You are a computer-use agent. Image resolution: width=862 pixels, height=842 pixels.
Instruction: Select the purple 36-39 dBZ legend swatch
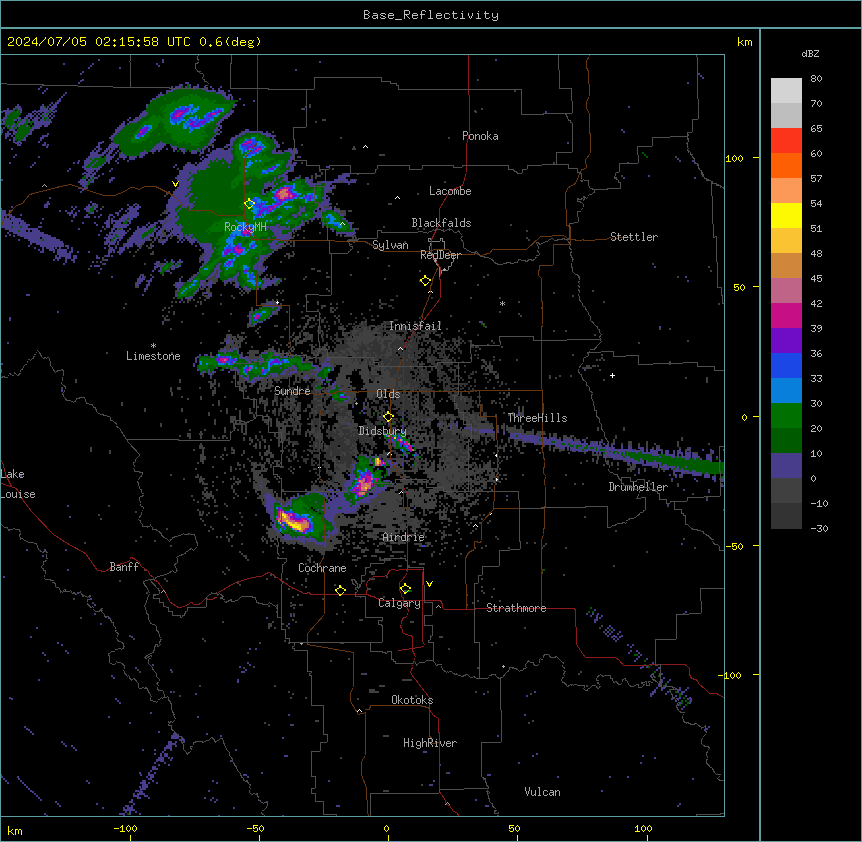click(x=786, y=341)
